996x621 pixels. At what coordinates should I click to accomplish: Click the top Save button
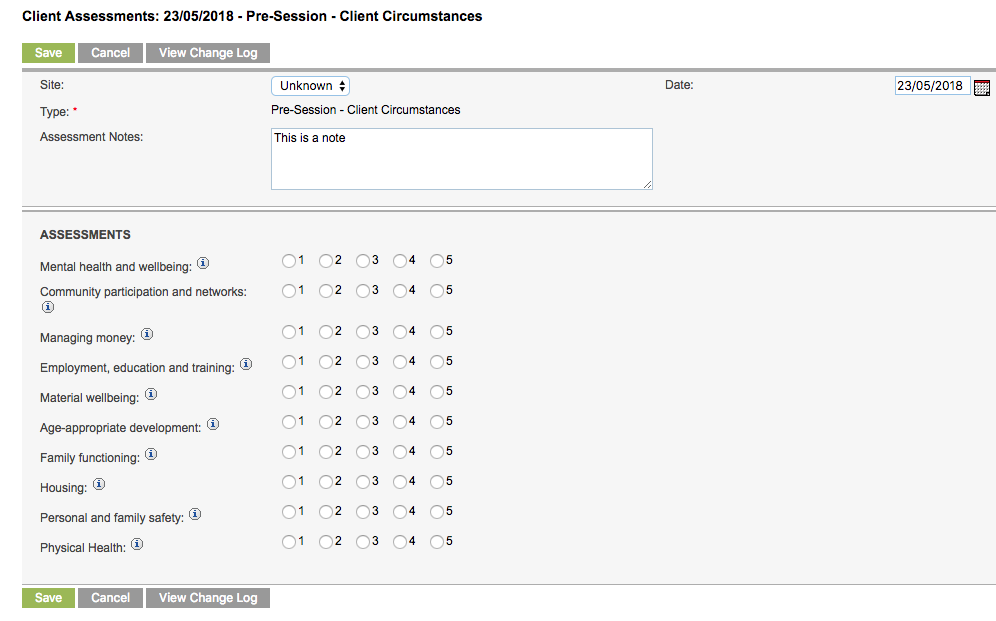[48, 53]
